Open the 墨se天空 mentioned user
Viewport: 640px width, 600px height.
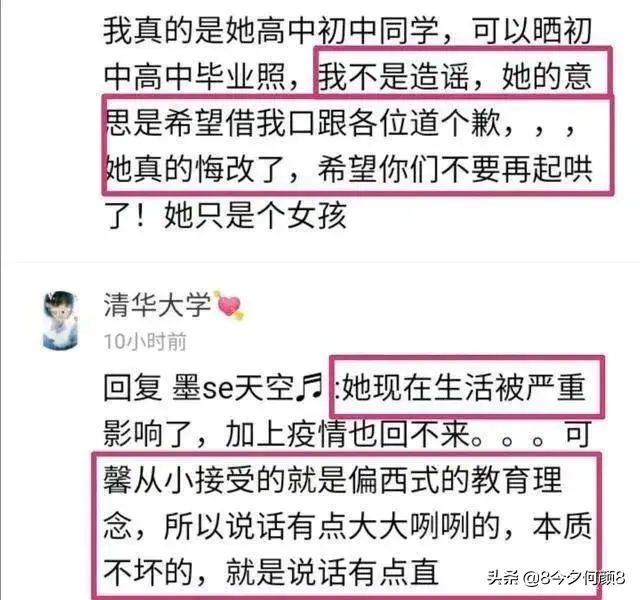click(232, 387)
